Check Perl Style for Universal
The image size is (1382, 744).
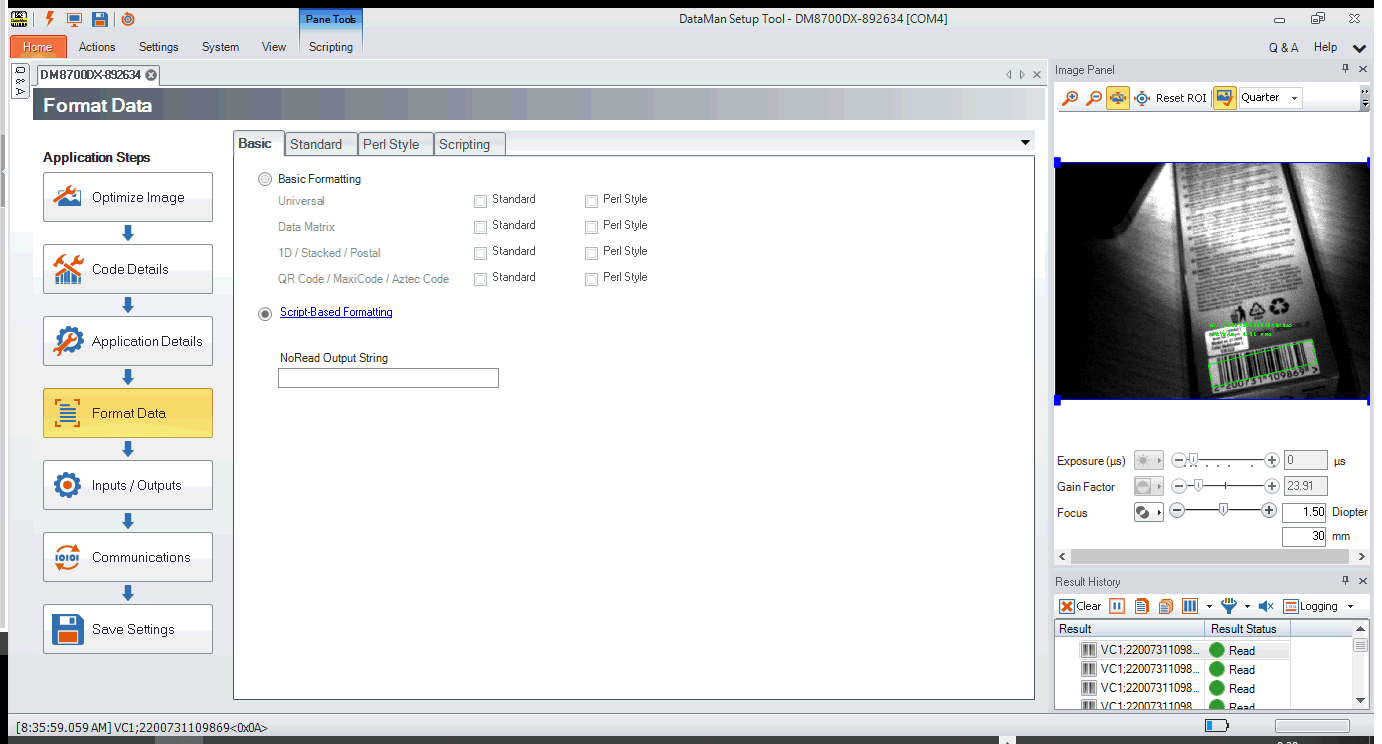click(592, 201)
